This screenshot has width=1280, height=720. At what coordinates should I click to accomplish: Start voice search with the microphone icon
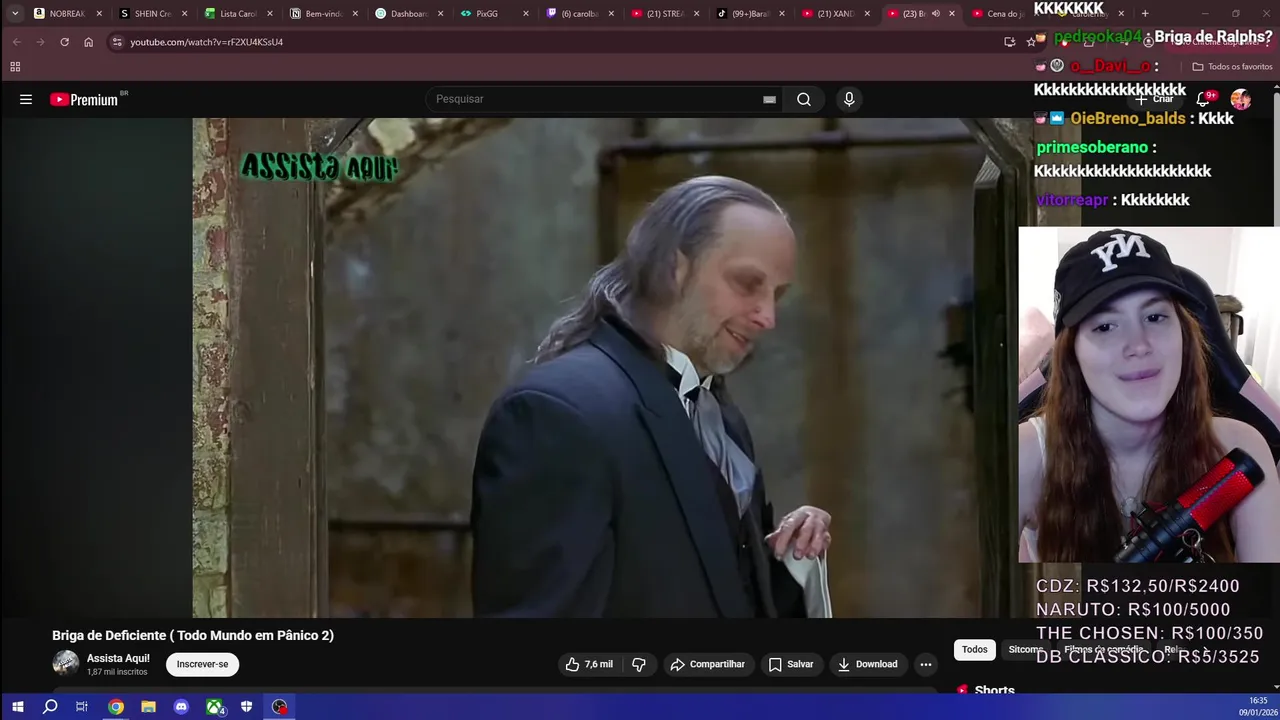(x=849, y=99)
